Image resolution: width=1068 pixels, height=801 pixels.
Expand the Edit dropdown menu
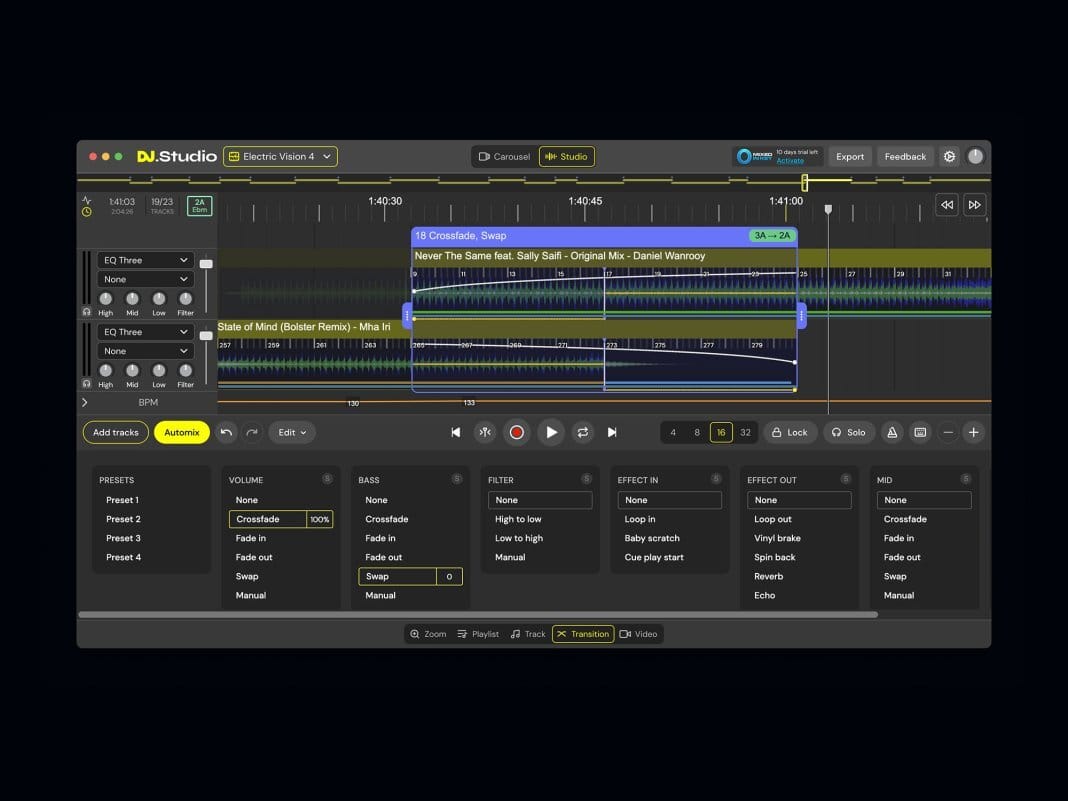[292, 432]
